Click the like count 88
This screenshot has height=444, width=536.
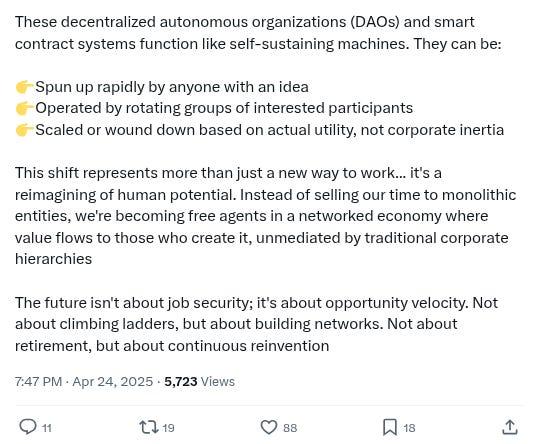pos(290,428)
